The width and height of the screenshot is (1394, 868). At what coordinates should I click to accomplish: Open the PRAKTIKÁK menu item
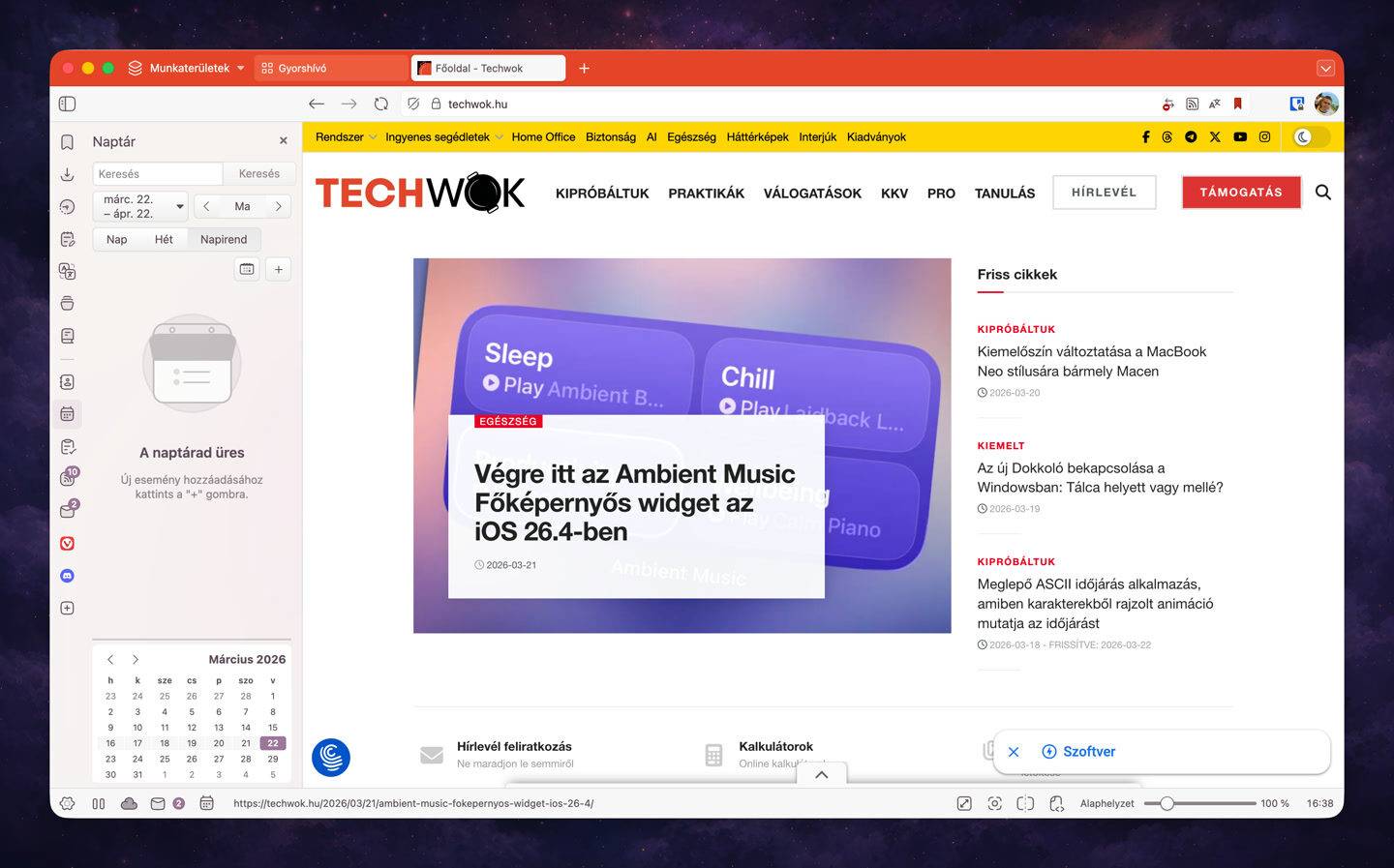tap(706, 194)
